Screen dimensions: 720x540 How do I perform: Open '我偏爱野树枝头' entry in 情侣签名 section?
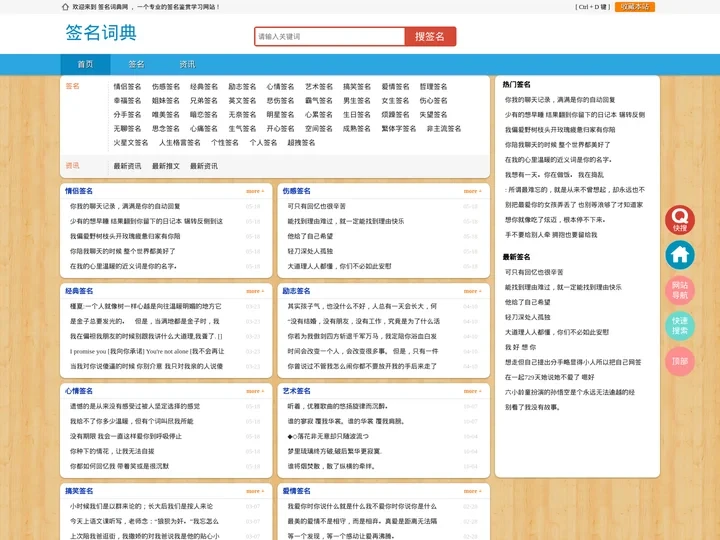[125, 236]
